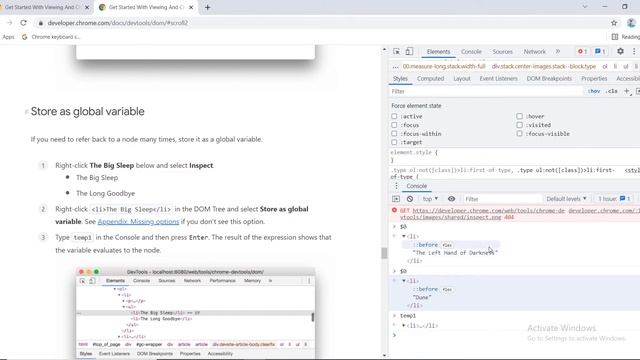Open the Event Listeners tab
Screen dimensions: 640x360
(498, 78)
